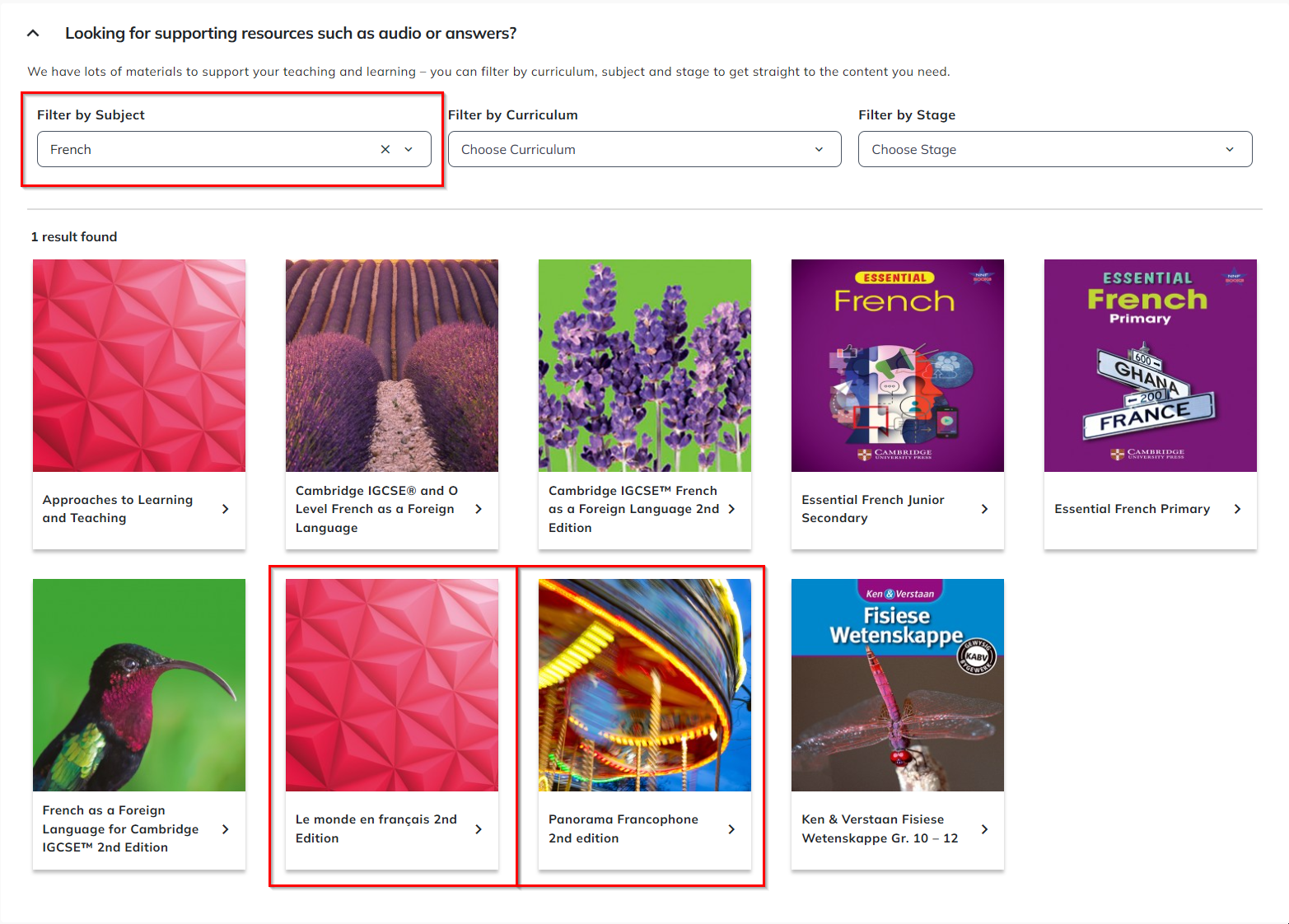This screenshot has height=924, width=1289.
Task: Click the 'Looking for supporting resources' heading
Action: 291,34
